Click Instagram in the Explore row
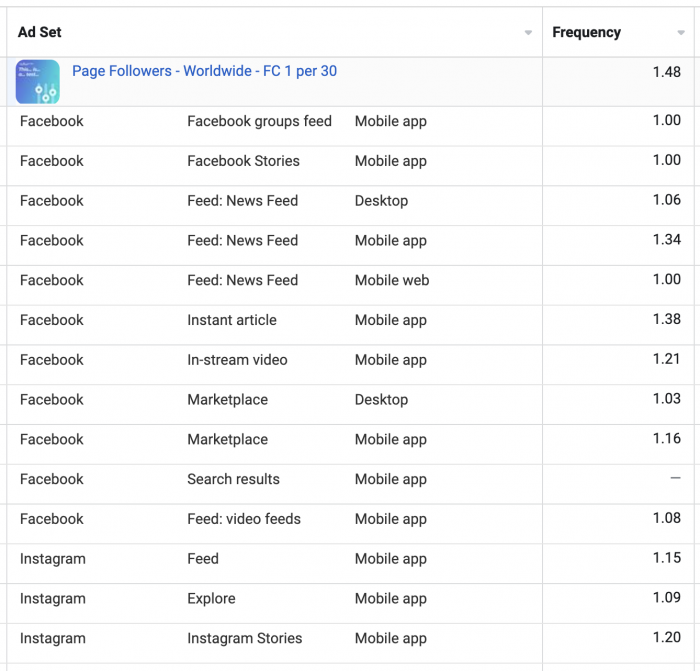Viewport: 700px width, 671px height. (x=53, y=599)
